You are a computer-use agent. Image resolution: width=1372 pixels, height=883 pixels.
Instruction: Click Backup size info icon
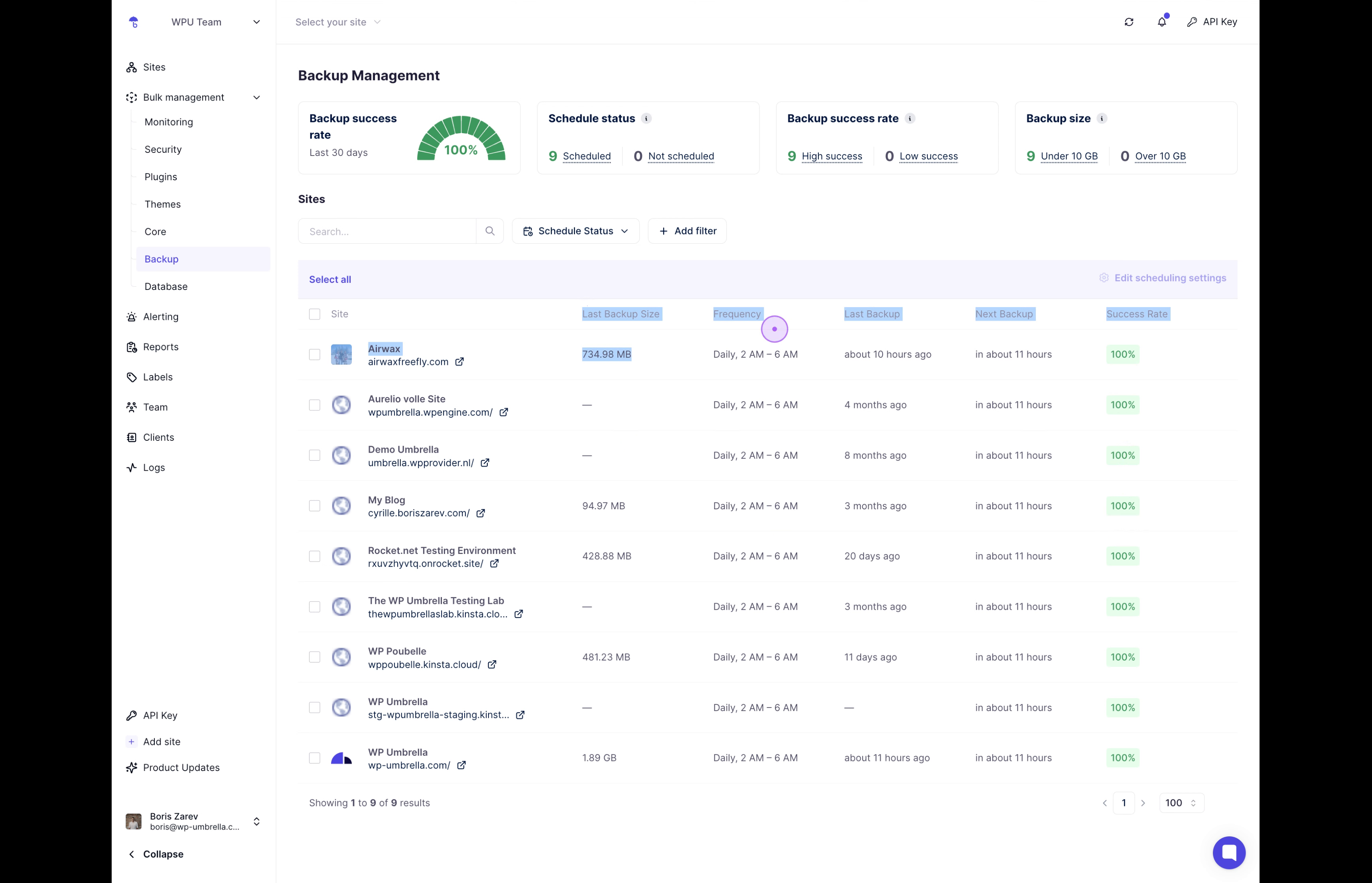(1101, 119)
